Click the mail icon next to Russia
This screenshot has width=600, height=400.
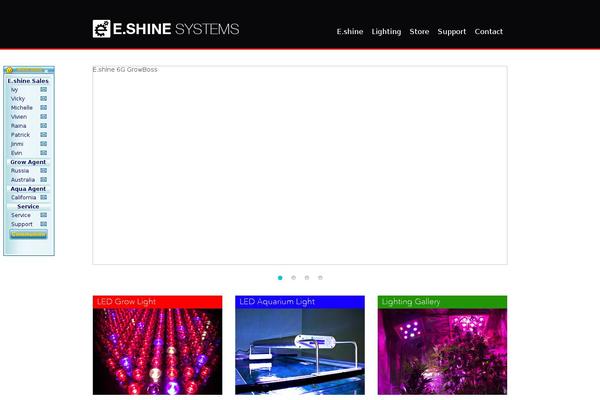pyautogui.click(x=44, y=171)
